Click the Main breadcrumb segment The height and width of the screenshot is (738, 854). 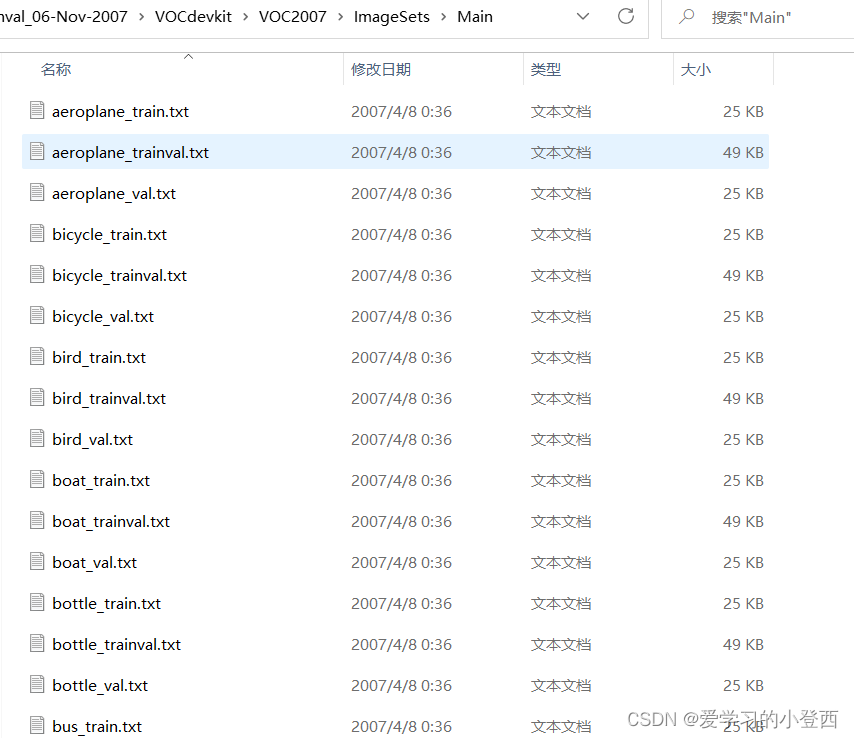pyautogui.click(x=475, y=17)
